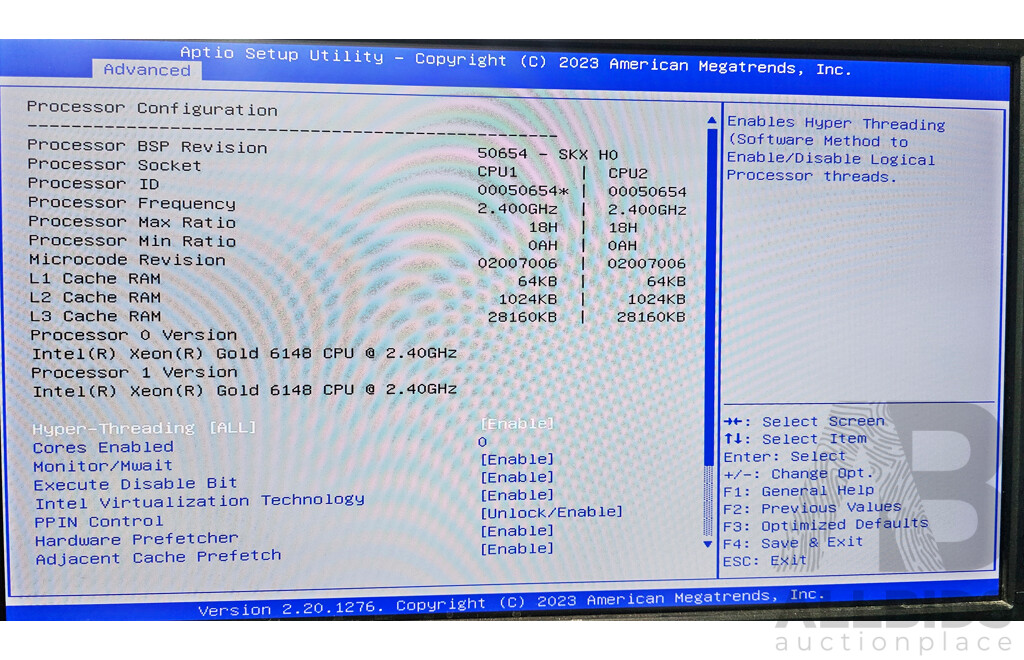The width and height of the screenshot is (1024, 660).
Task: Toggle Intel Virtualization Technology enable value
Action: click(x=517, y=495)
